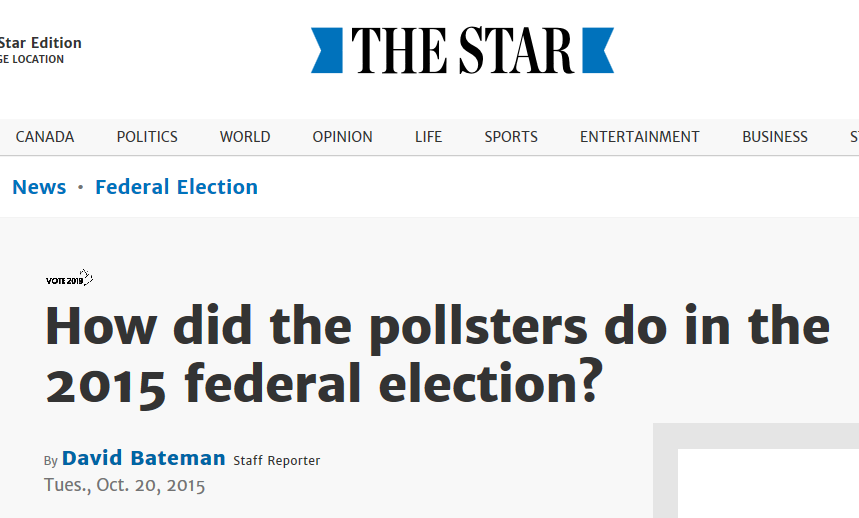
Task: Go to the Business section
Action: tap(775, 137)
